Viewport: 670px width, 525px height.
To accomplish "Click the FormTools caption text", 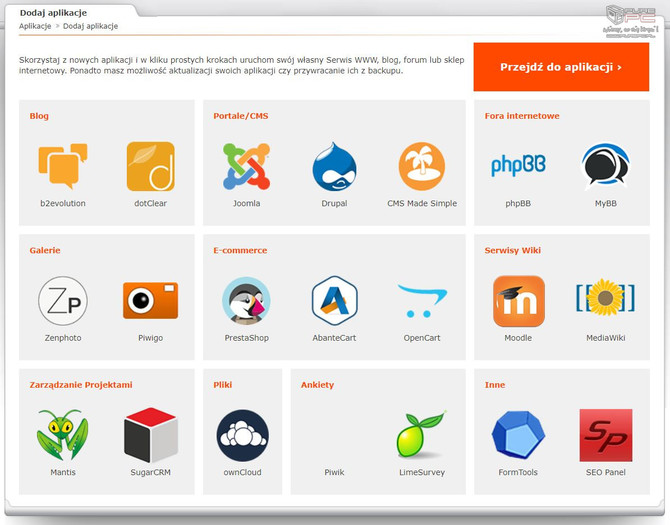I will tap(518, 472).
